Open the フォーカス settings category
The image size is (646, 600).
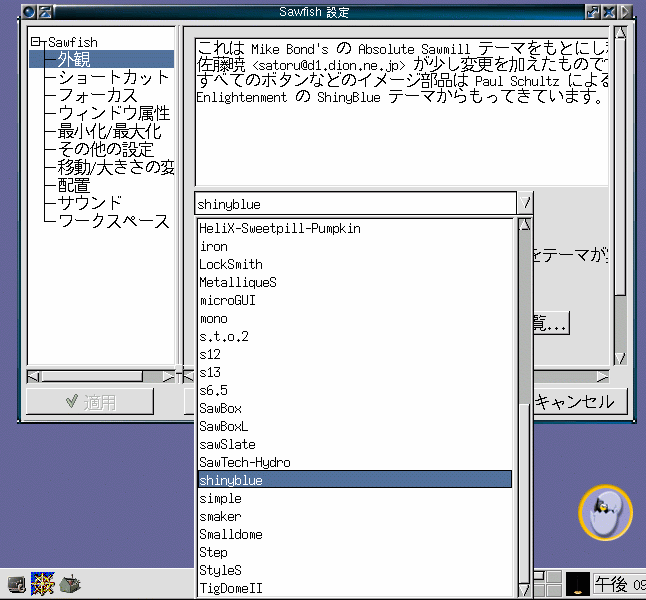click(98, 95)
